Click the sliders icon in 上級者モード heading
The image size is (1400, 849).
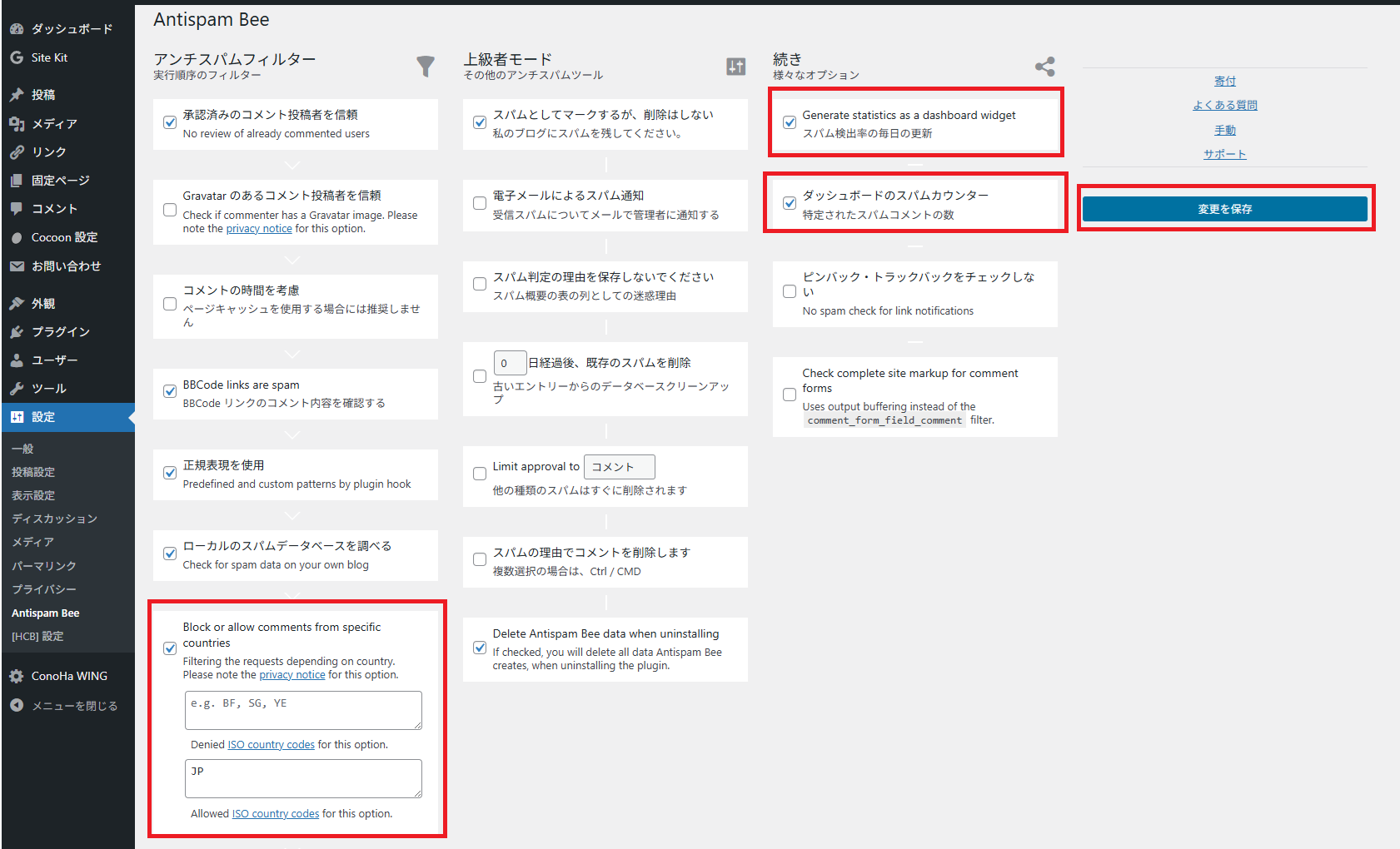(735, 66)
